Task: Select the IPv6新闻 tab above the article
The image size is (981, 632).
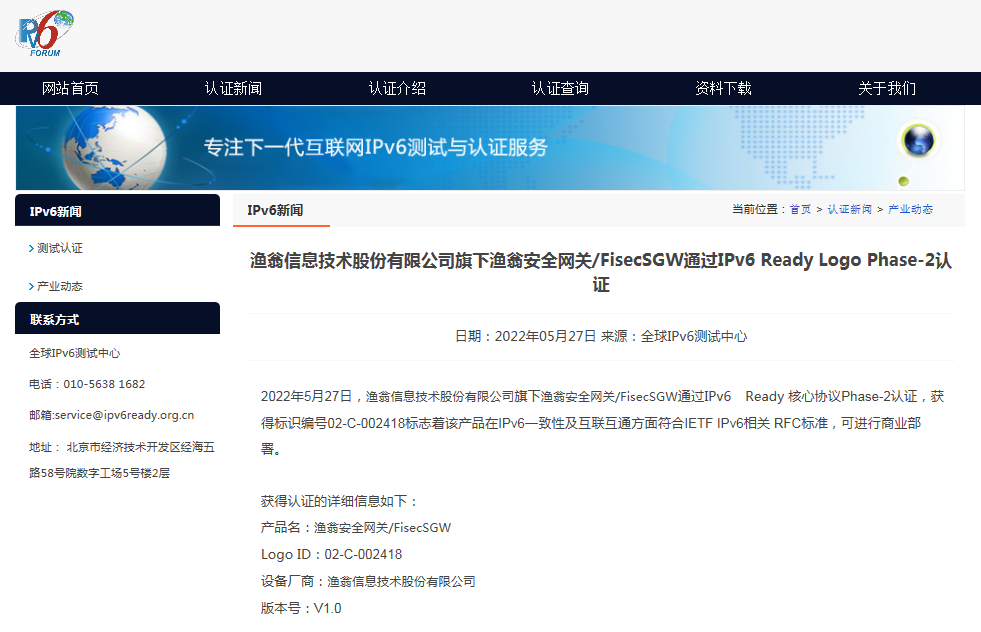Action: (275, 210)
